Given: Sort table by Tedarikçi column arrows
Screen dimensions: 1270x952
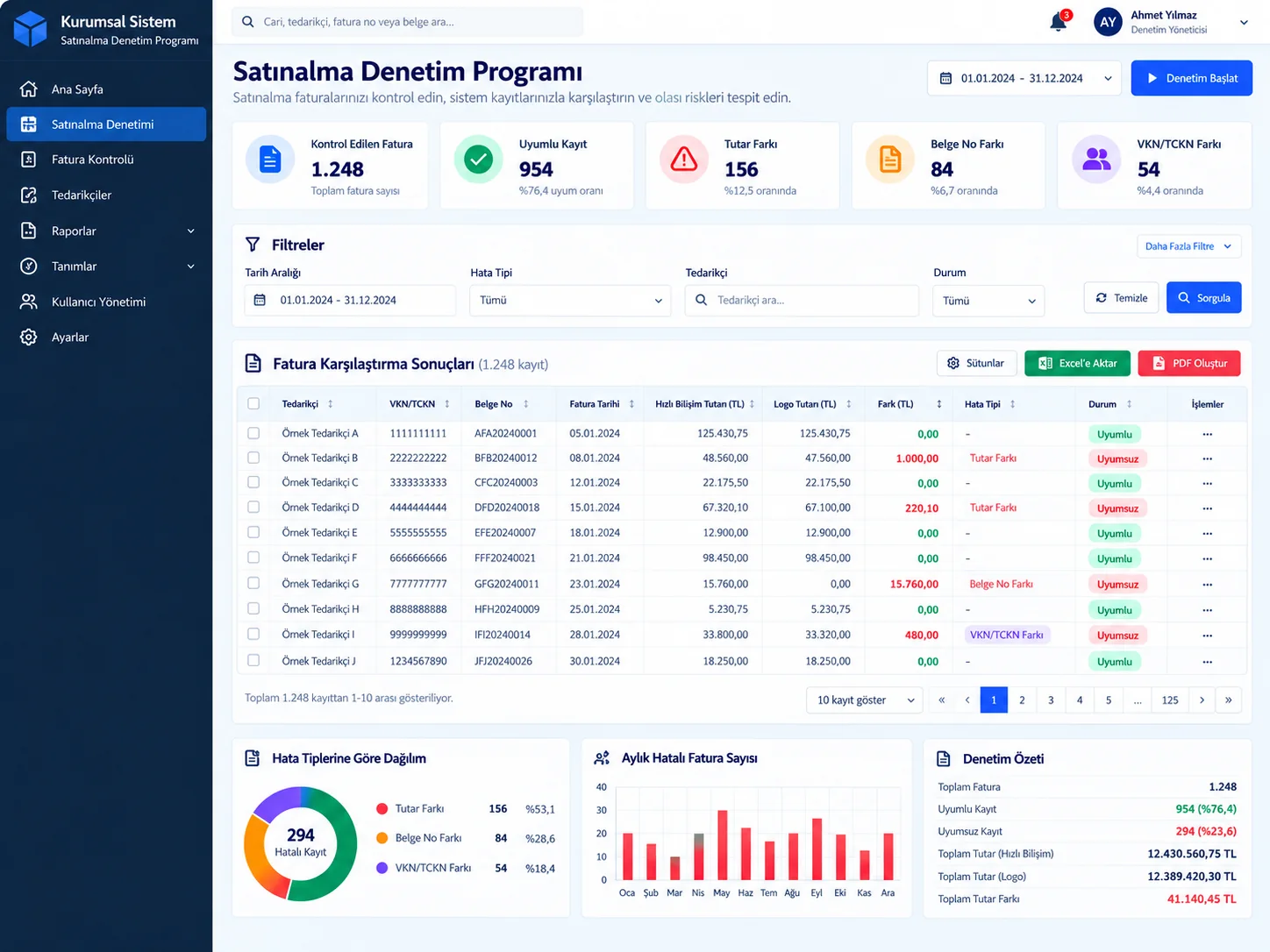Looking at the screenshot, I should [331, 404].
